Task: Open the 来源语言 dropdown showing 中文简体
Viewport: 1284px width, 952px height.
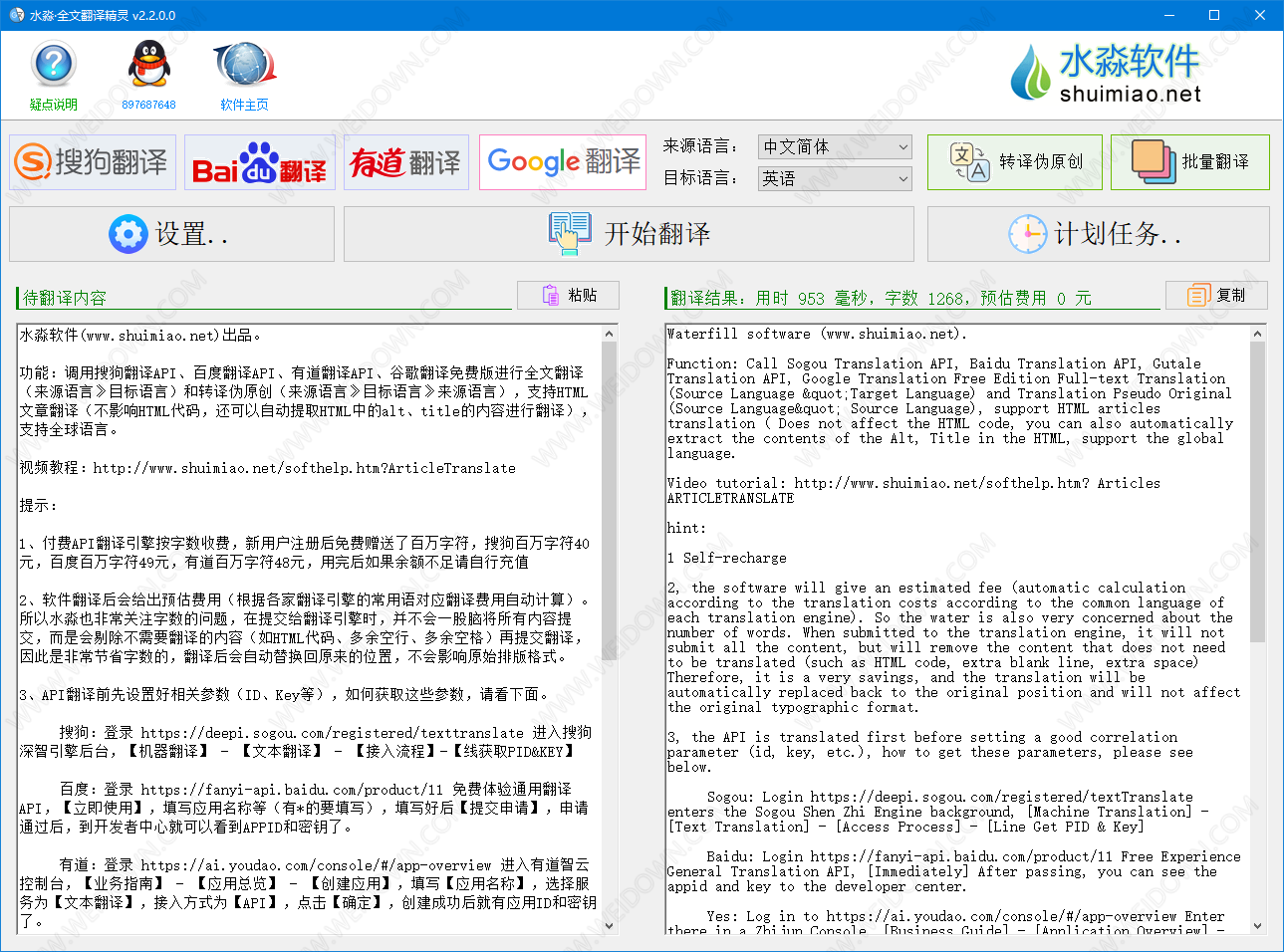Action: coord(835,147)
